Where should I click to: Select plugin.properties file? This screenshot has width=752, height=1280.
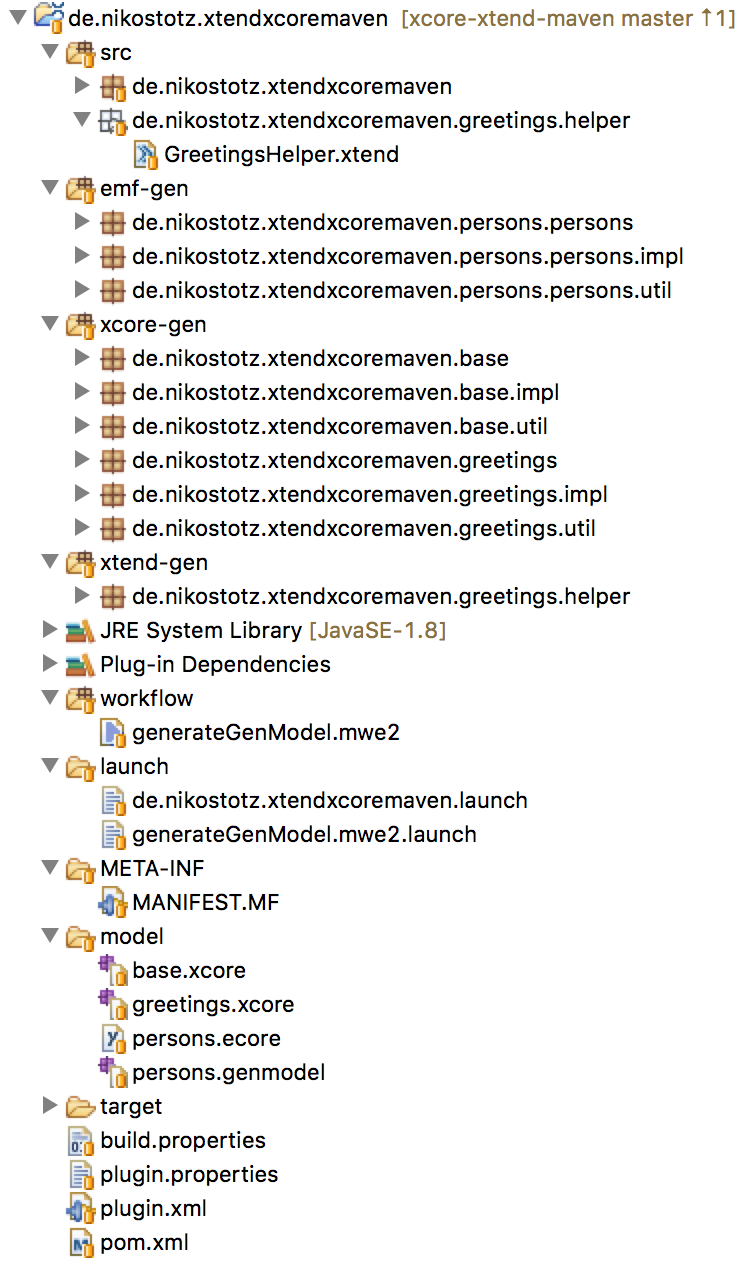[x=189, y=1175]
